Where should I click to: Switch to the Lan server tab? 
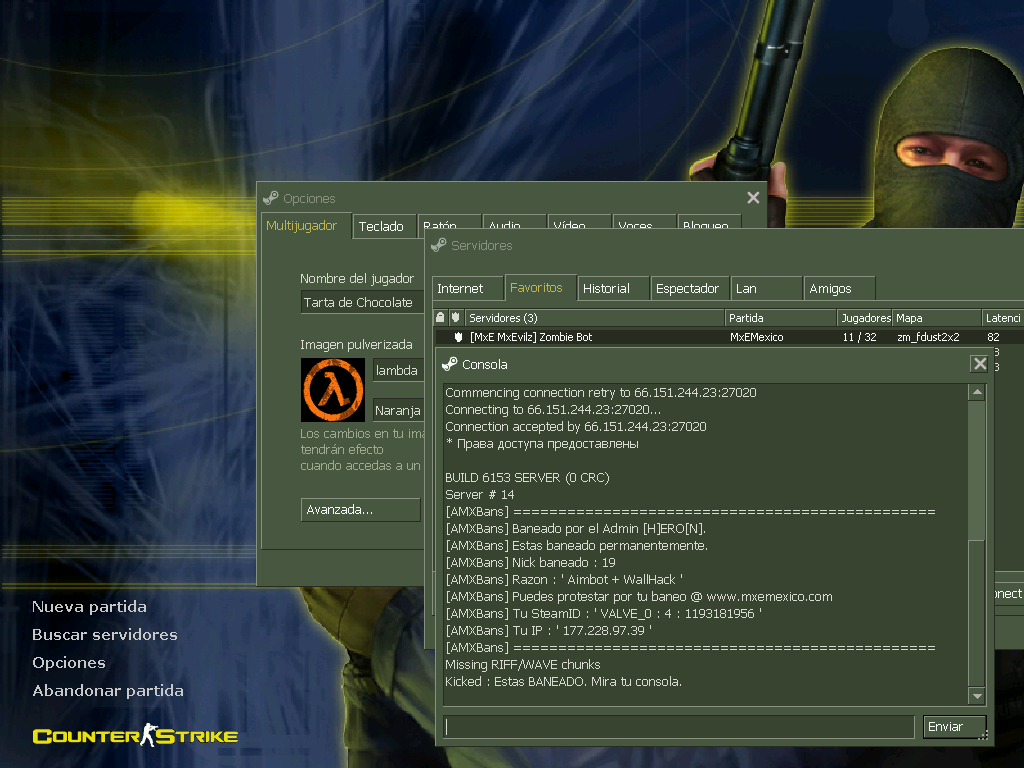tap(766, 289)
